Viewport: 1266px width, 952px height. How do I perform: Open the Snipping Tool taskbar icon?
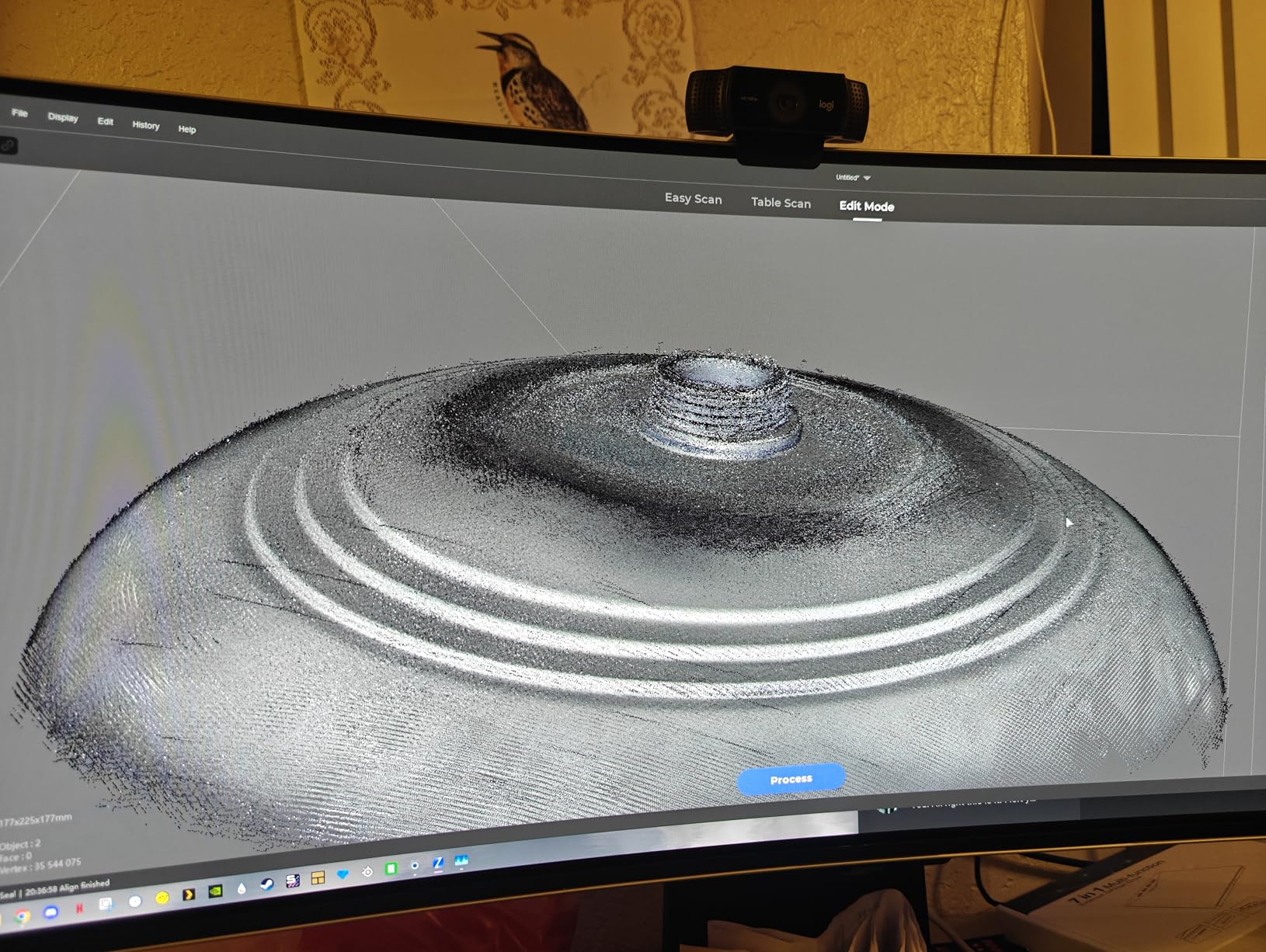tap(106, 904)
